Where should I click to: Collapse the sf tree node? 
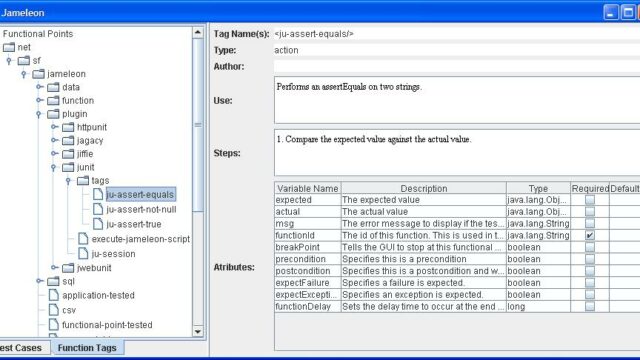[x=9, y=61]
